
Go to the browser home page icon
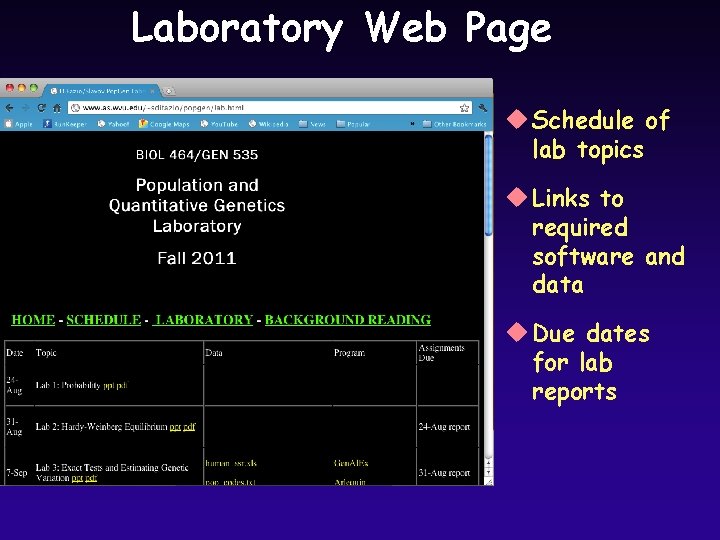tap(57, 108)
